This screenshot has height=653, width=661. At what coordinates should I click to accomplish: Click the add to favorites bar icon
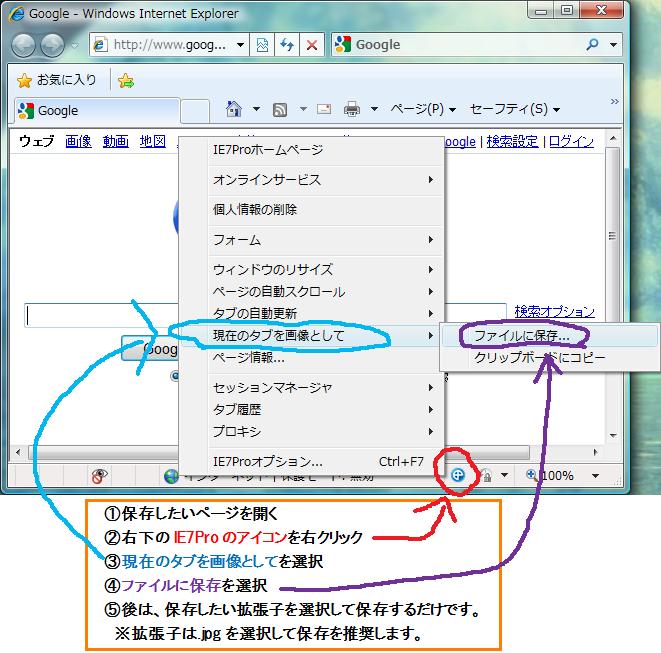point(126,80)
